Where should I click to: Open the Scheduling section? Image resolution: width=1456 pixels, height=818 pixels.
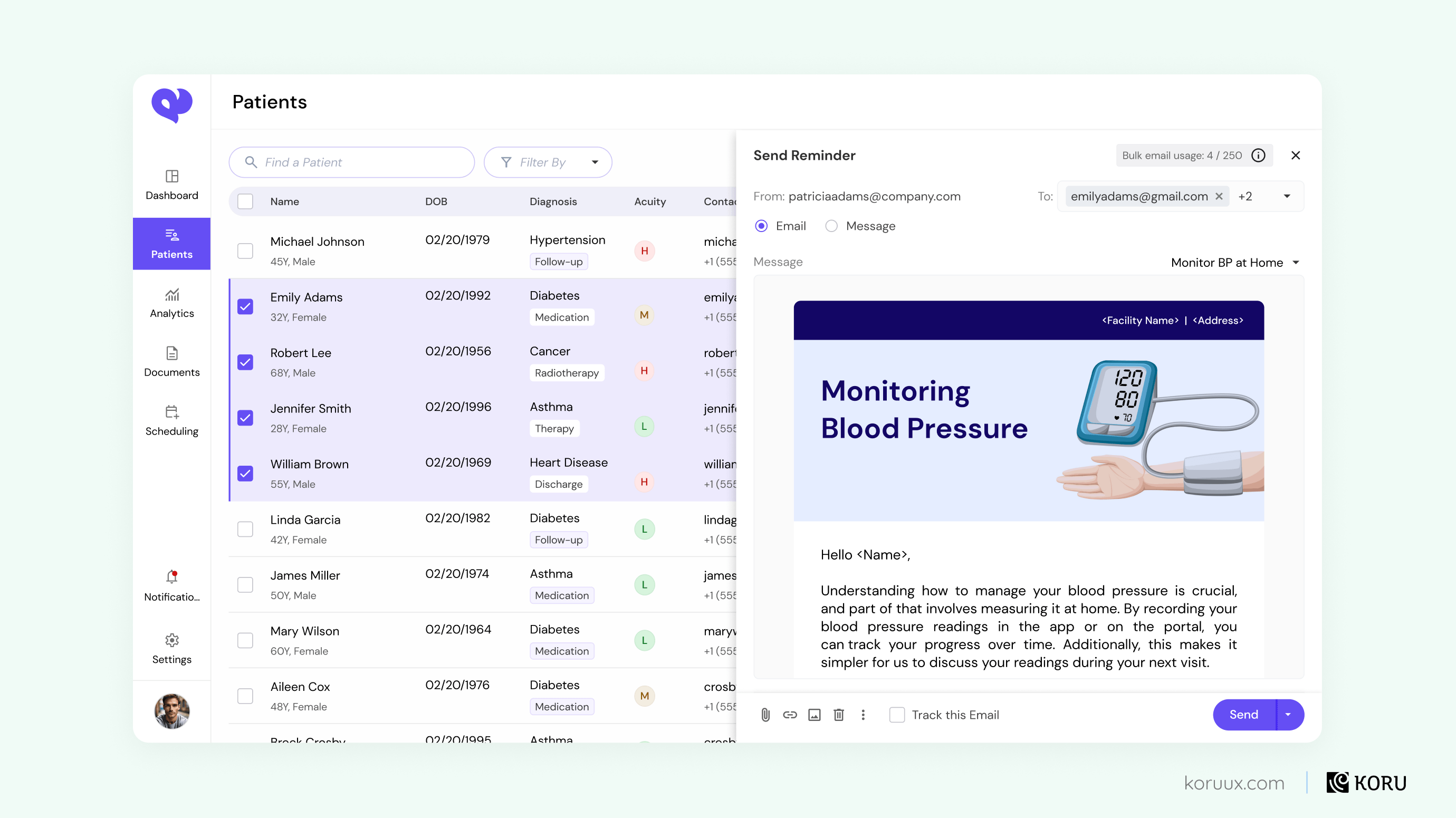click(x=171, y=421)
